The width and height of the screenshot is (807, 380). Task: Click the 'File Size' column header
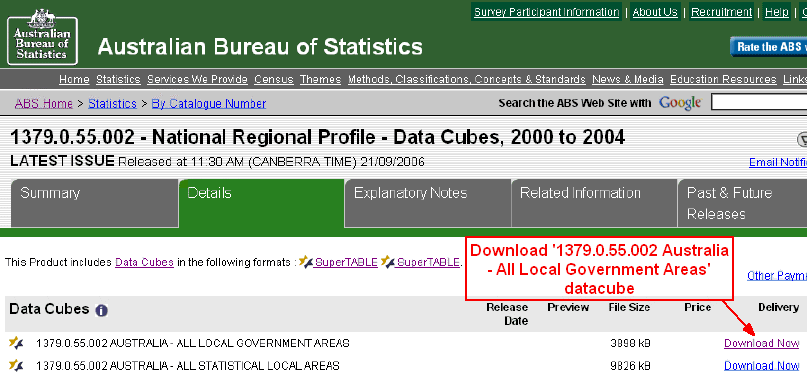pyautogui.click(x=628, y=307)
